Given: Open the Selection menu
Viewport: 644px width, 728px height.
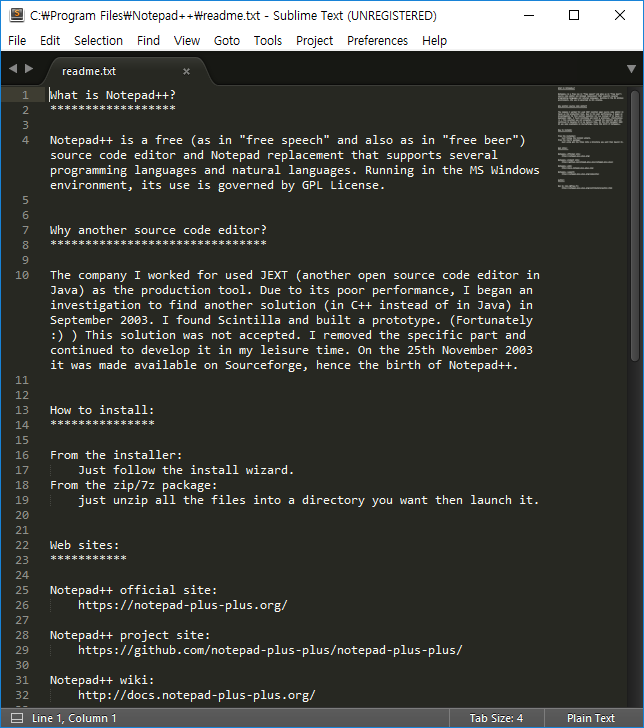Looking at the screenshot, I should click(x=98, y=41).
